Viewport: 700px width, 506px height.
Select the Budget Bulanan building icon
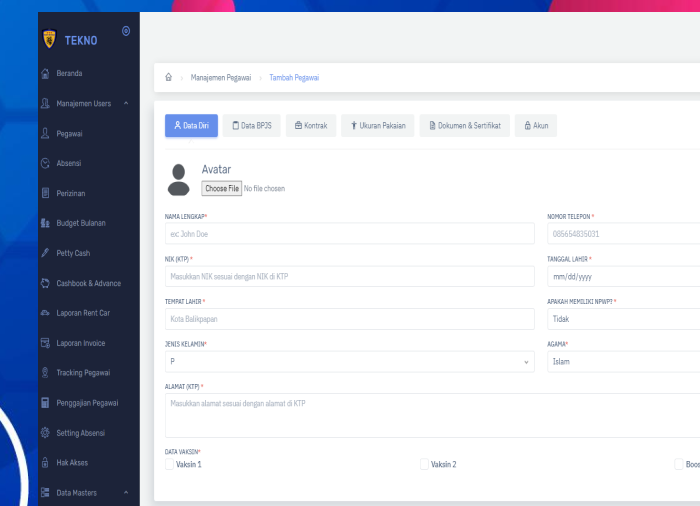(x=45, y=223)
